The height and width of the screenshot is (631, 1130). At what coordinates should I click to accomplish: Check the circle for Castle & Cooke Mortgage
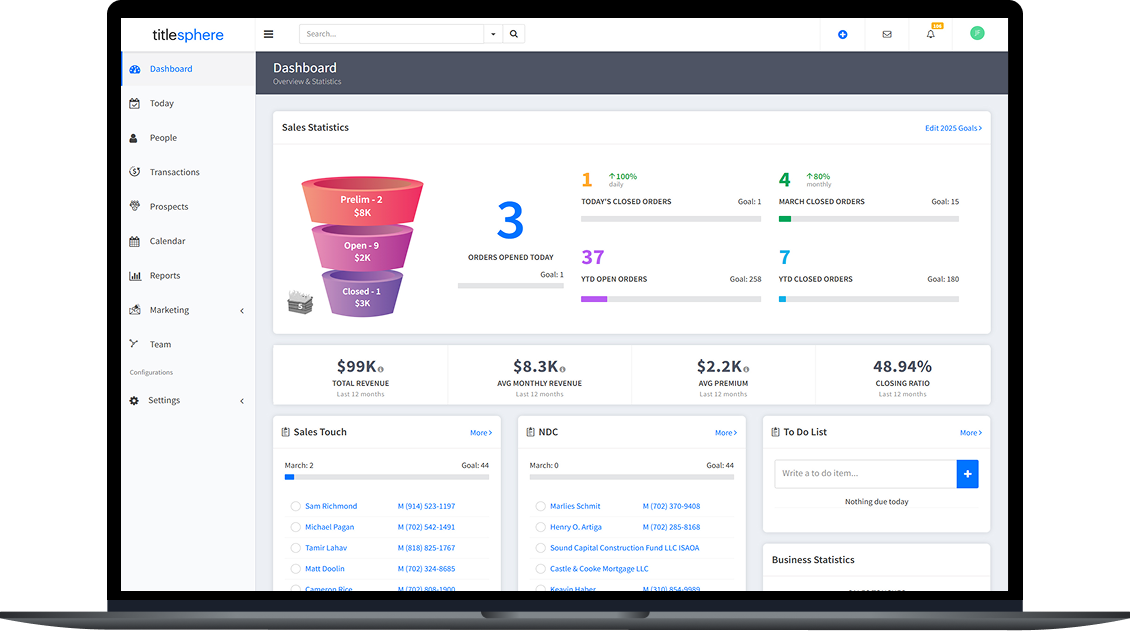click(540, 569)
